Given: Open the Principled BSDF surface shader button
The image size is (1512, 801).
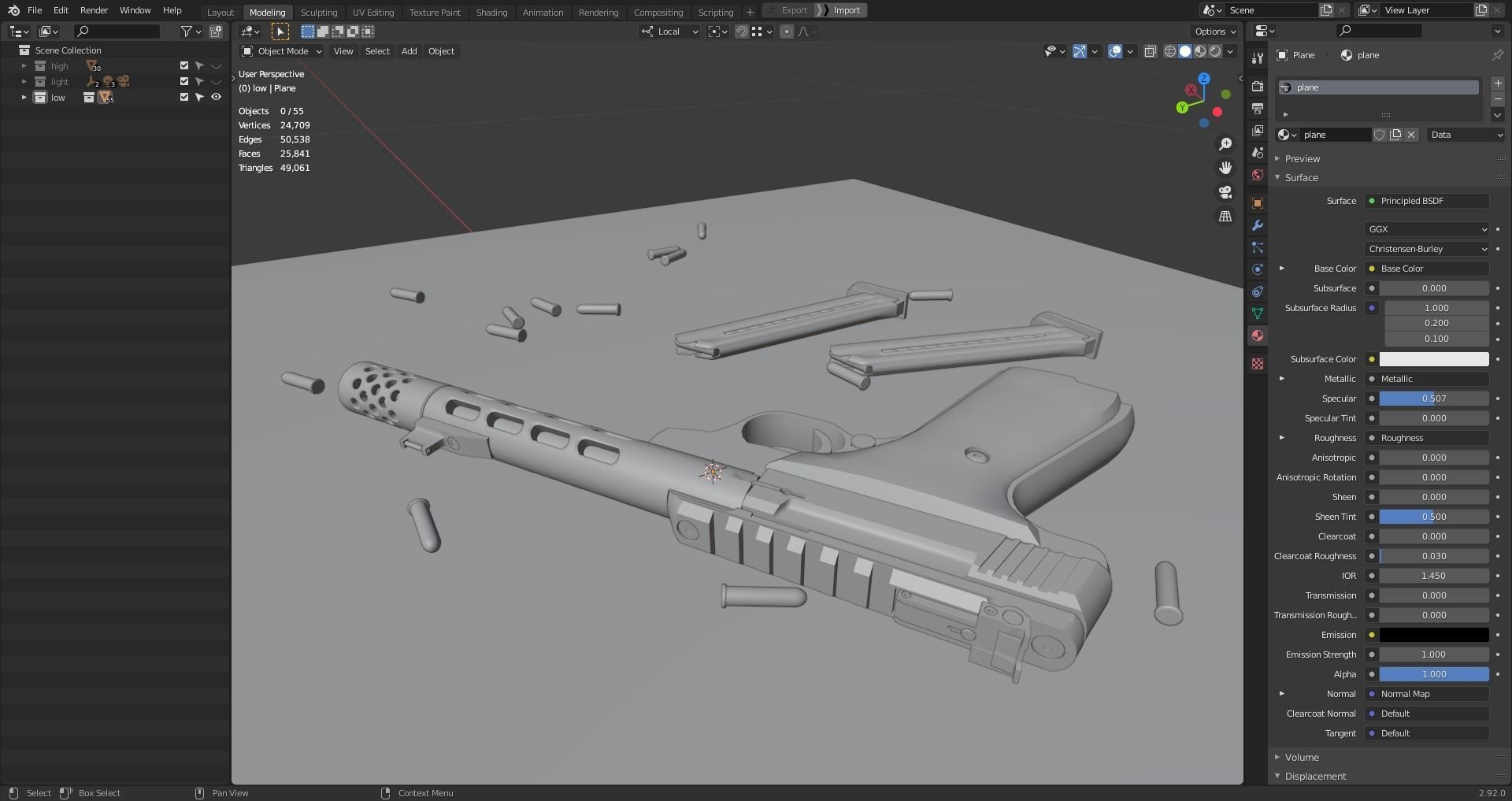Looking at the screenshot, I should [x=1427, y=201].
